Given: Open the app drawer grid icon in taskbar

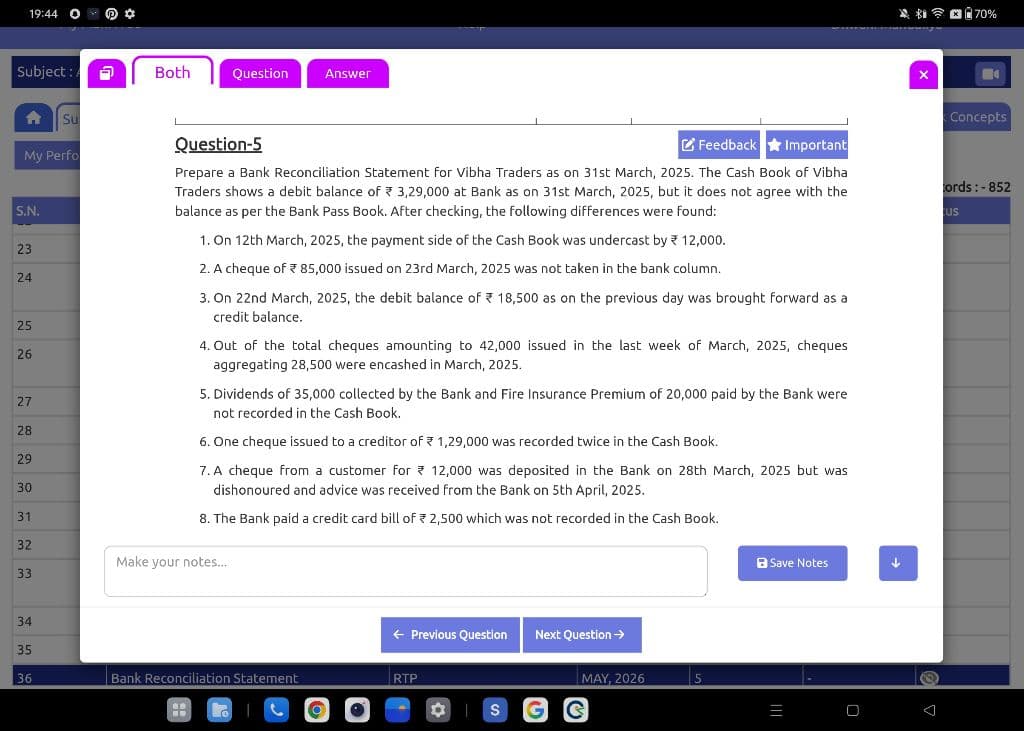Looking at the screenshot, I should 179,710.
